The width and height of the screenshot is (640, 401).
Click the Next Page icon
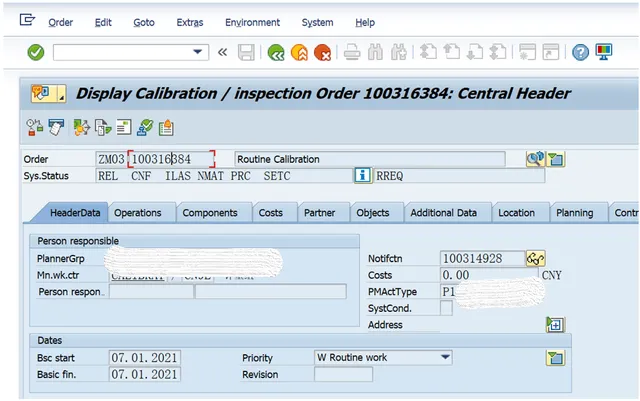click(x=475, y=52)
